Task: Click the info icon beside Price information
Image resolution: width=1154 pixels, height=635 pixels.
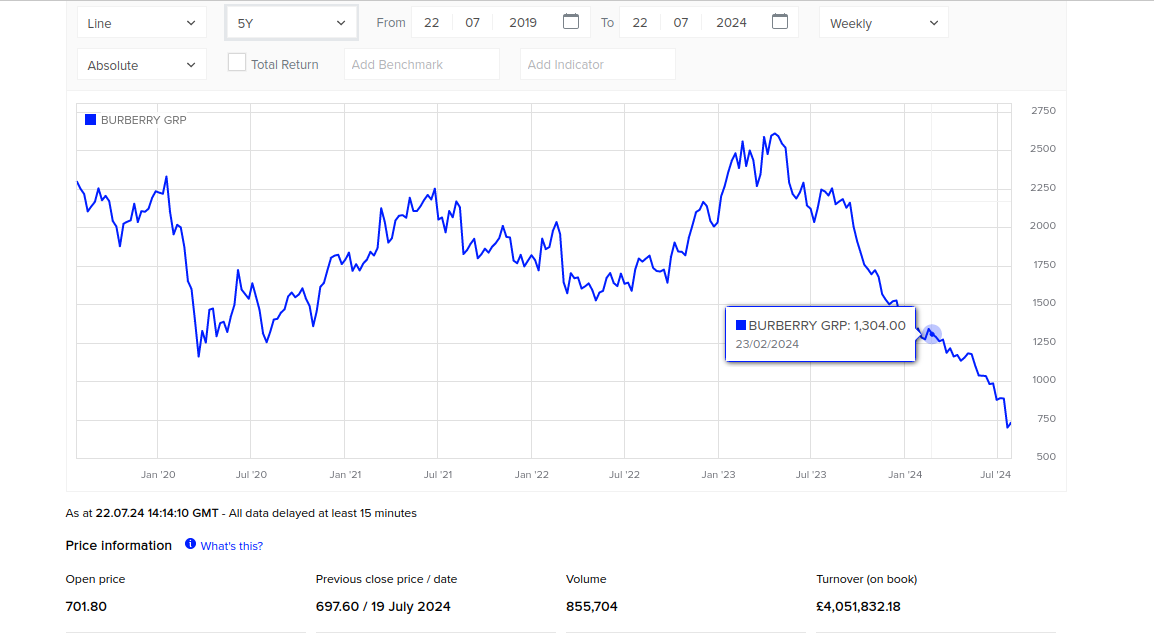Action: coord(190,545)
